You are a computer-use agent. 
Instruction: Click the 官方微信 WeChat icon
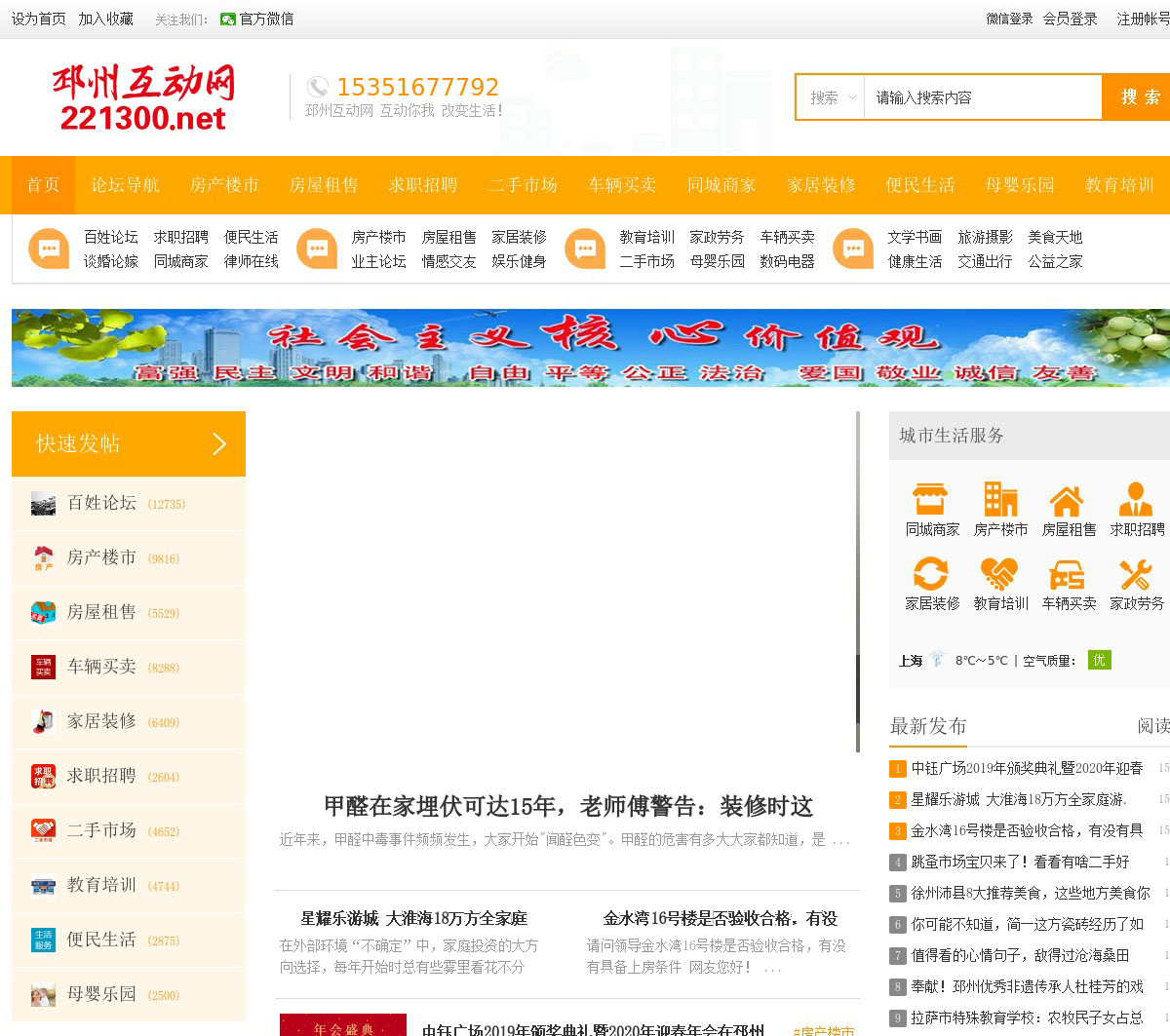[228, 19]
